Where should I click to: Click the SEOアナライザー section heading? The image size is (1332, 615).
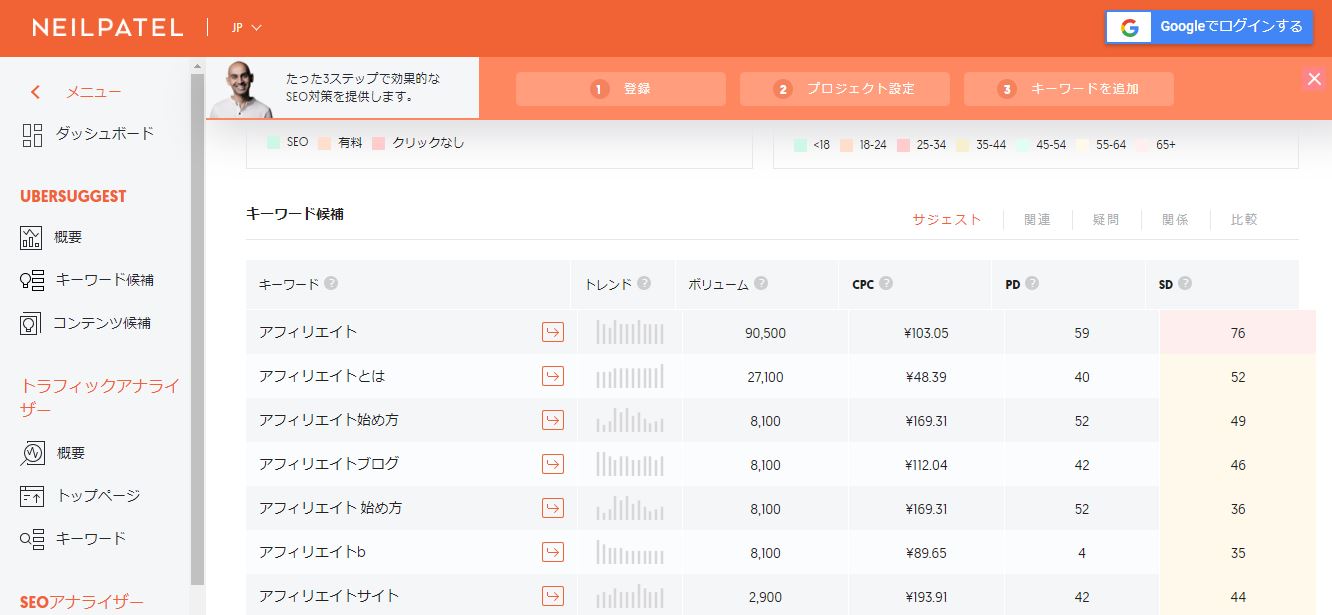pos(82,601)
